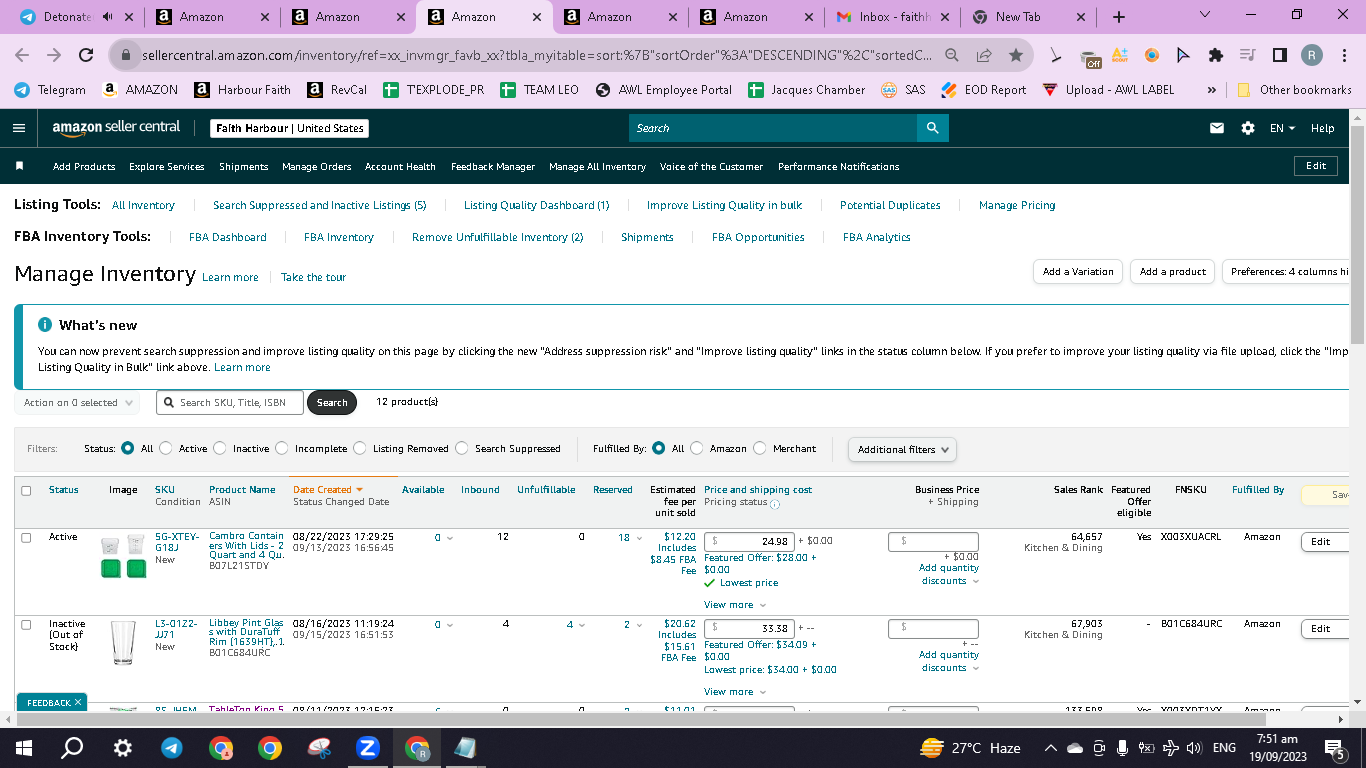This screenshot has height=768, width=1366.
Task: Select the Listing Removed radio button
Action: (x=360, y=448)
